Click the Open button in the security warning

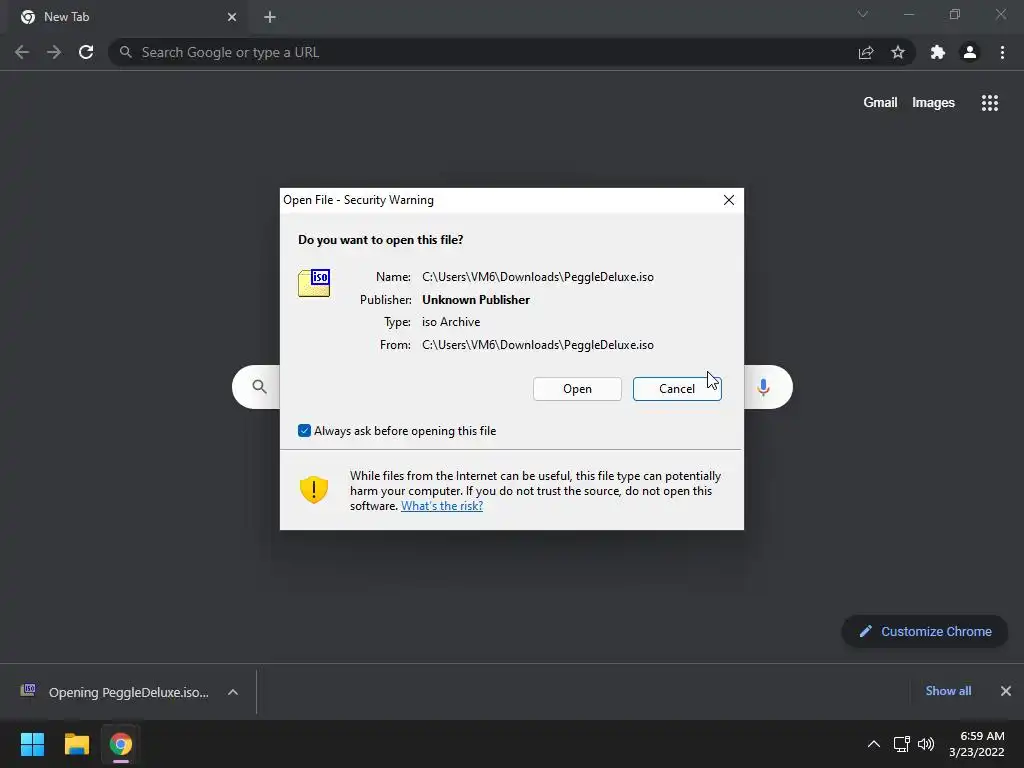pyautogui.click(x=577, y=389)
